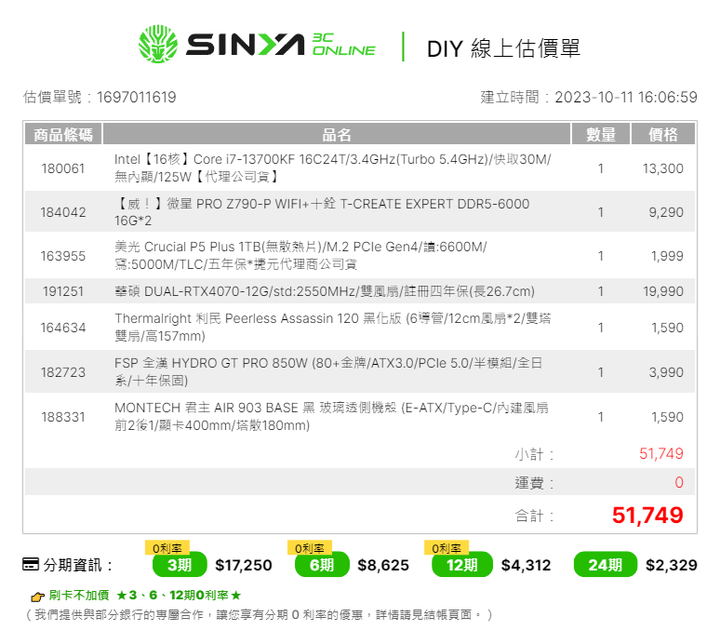Click the 商品條碼 column header
This screenshot has width=720, height=644.
(63, 134)
